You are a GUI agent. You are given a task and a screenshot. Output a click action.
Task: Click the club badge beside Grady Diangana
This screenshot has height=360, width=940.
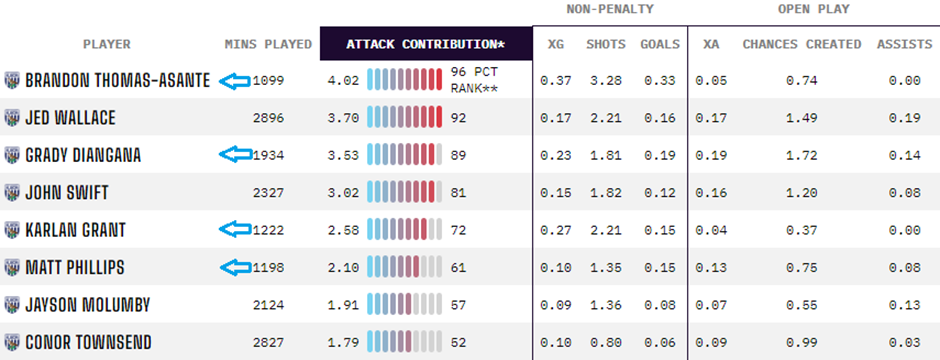(12, 155)
